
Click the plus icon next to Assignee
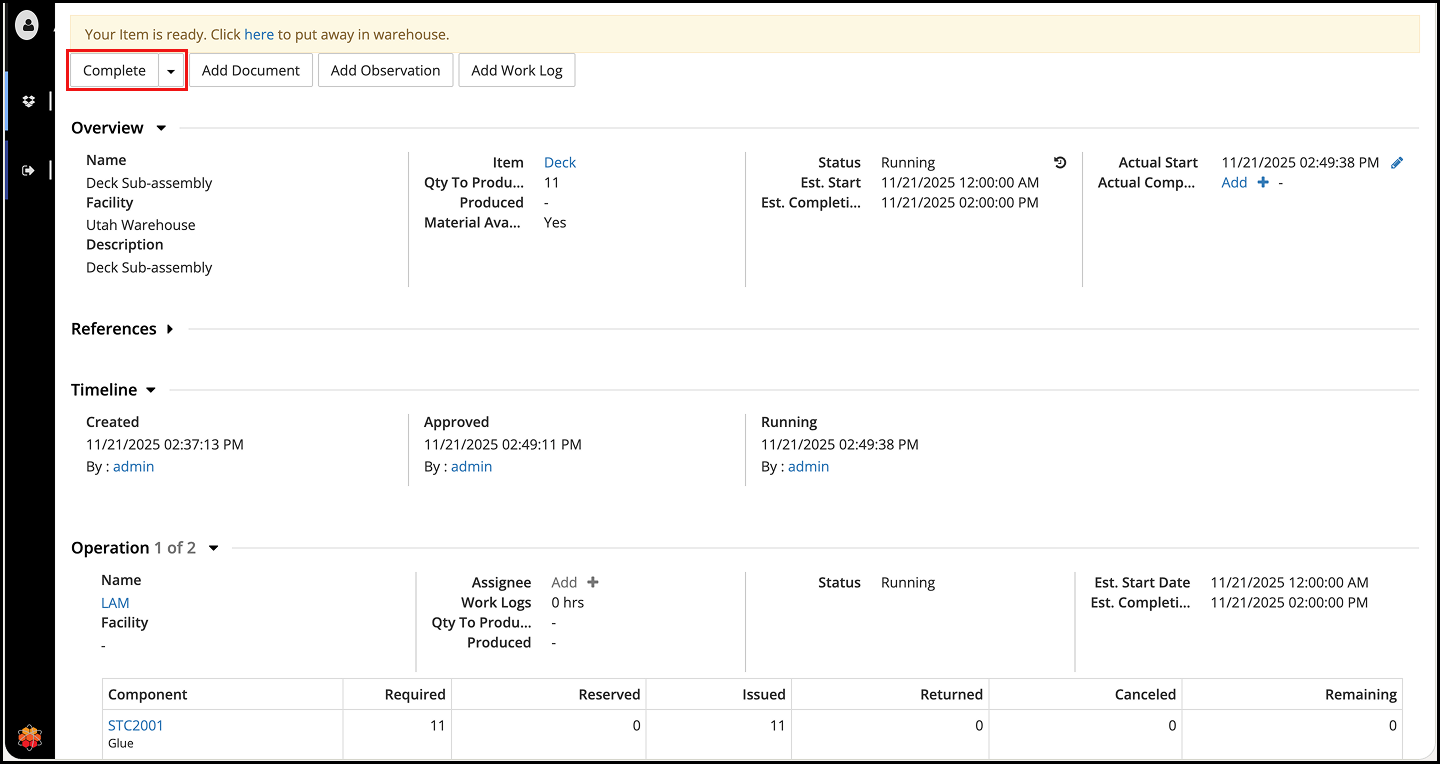tap(592, 582)
